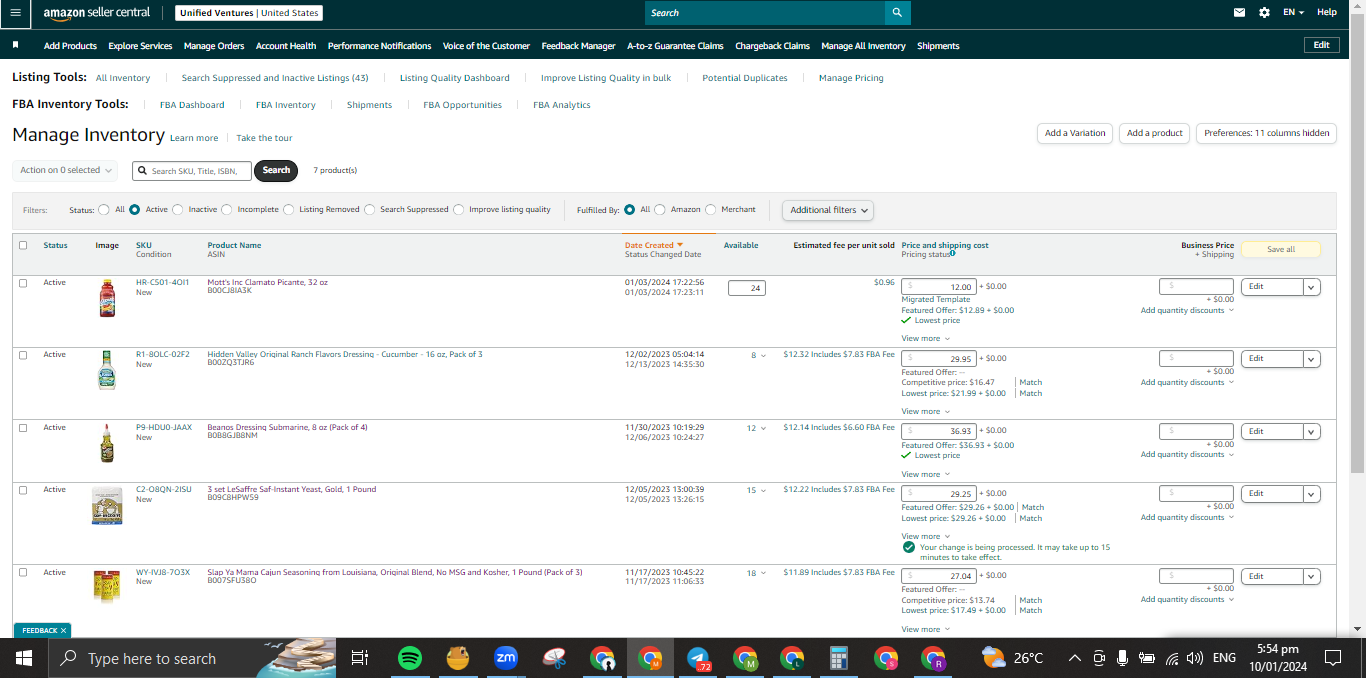Image resolution: width=1366 pixels, height=678 pixels.
Task: Check the C2-O8QN-2ISU row checkbox
Action: 23,490
